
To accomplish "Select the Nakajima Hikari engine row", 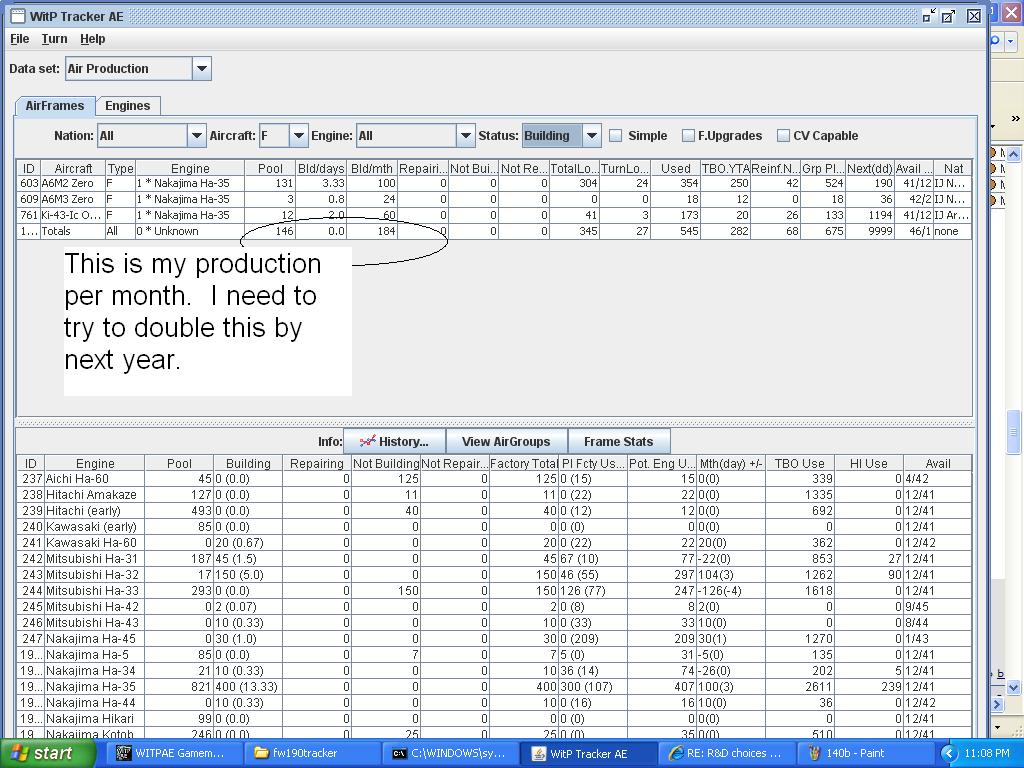I will (x=494, y=718).
